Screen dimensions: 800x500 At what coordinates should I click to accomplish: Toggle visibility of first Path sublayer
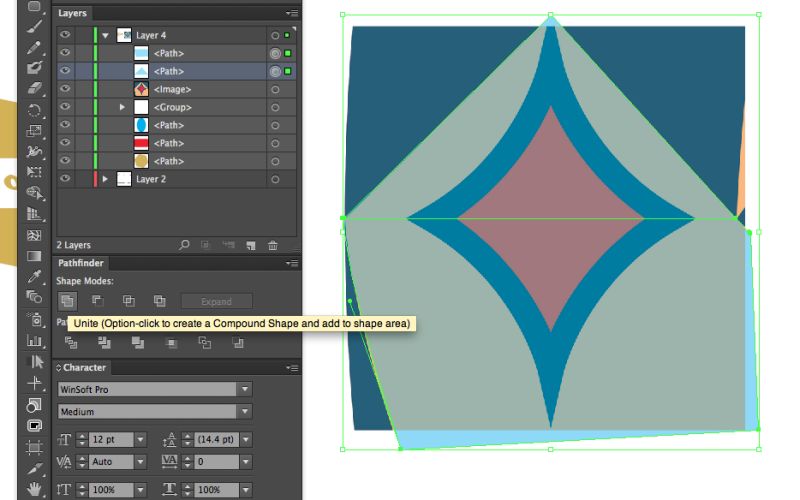tap(65, 53)
